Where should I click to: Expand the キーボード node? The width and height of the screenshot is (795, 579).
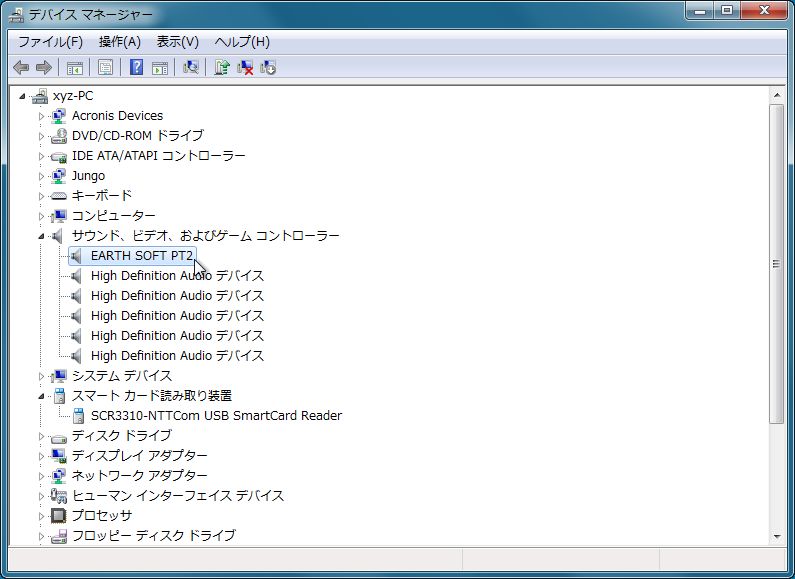(42, 196)
